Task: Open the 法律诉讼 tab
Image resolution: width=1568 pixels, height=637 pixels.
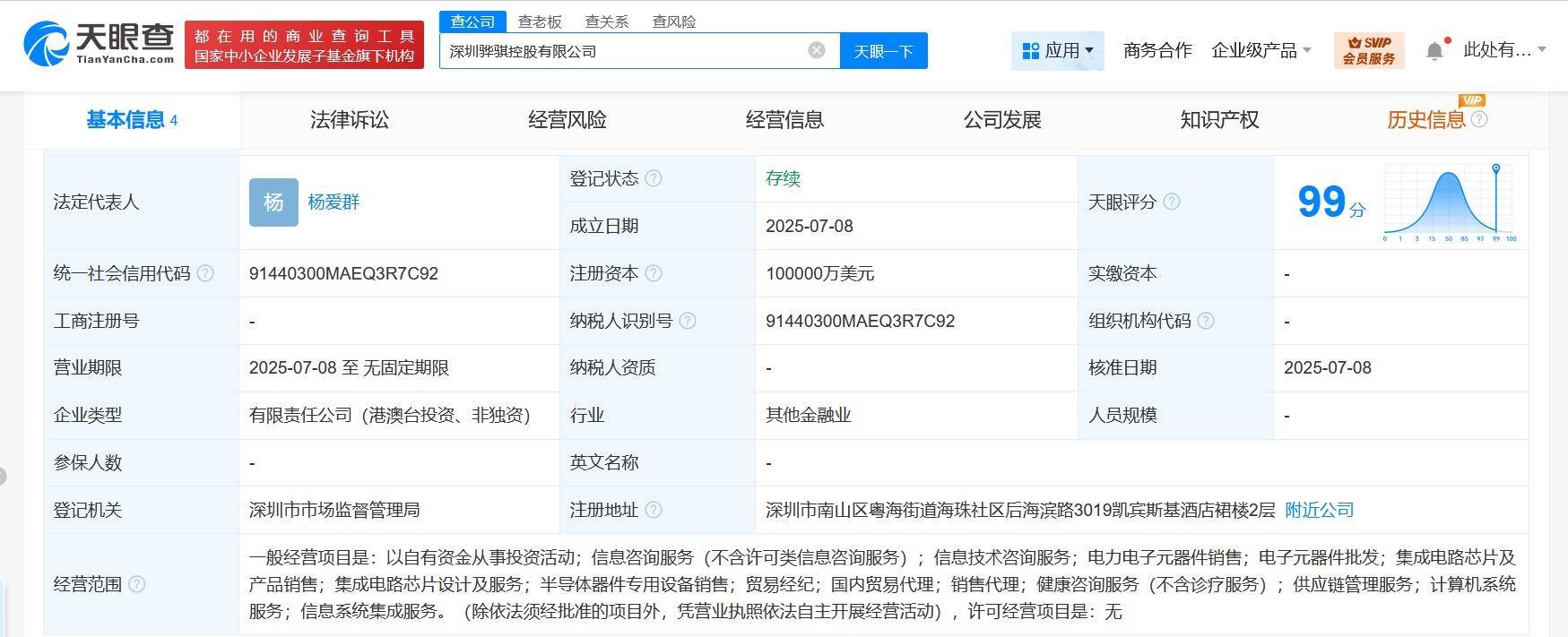Action: click(x=350, y=119)
